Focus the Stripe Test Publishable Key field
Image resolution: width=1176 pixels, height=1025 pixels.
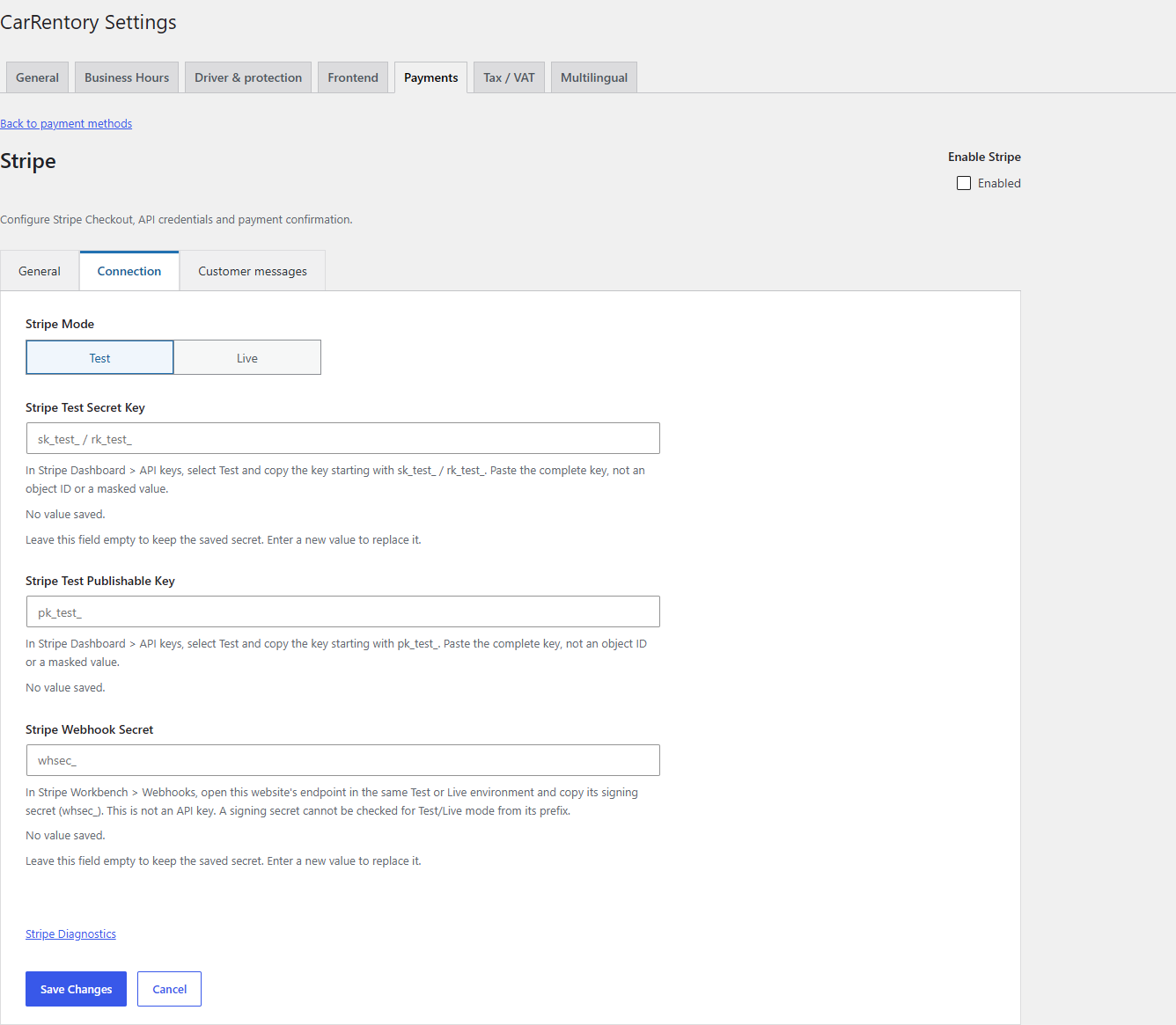tap(343, 611)
